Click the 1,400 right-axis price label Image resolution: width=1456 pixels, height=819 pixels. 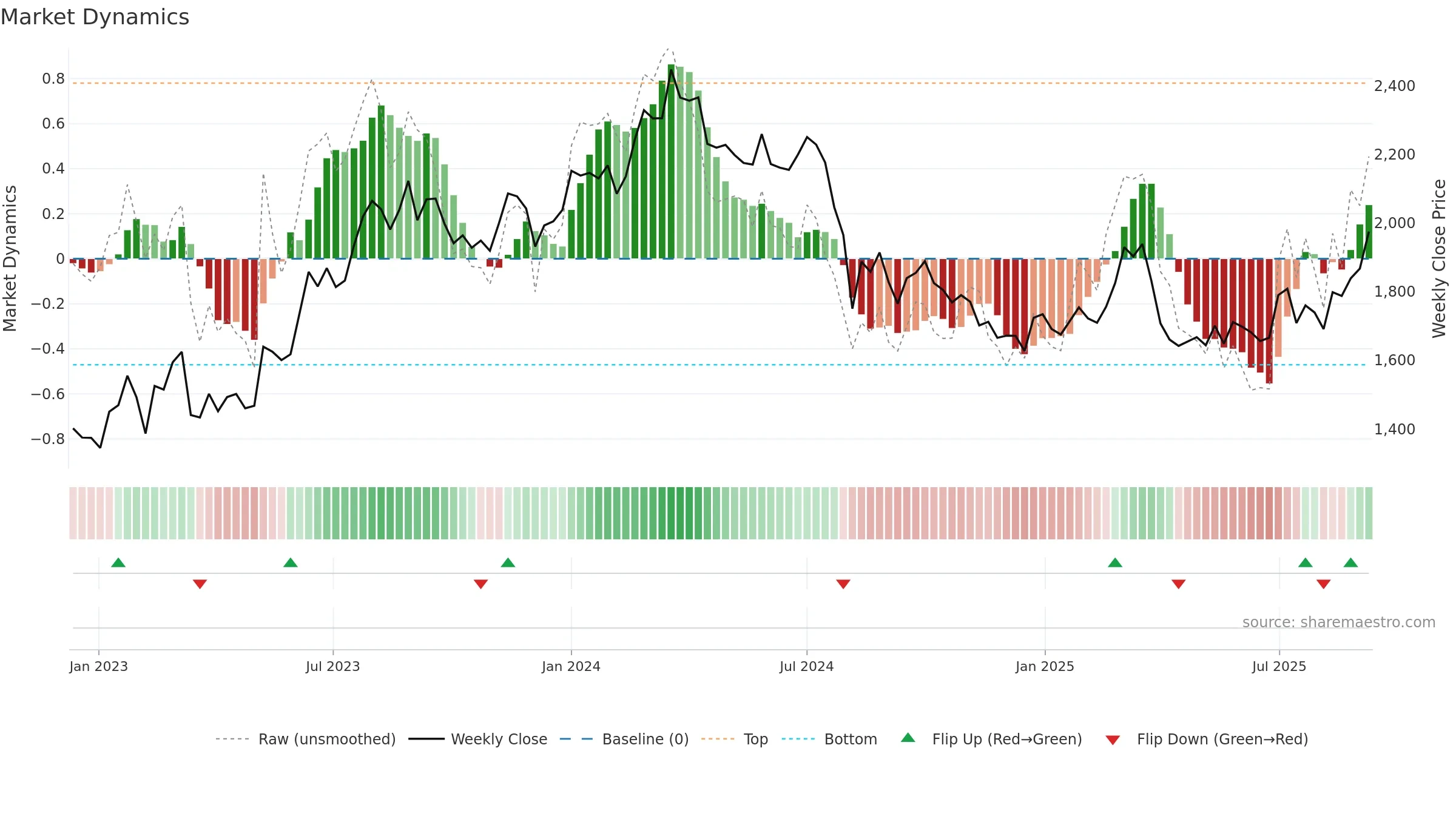(x=1395, y=430)
